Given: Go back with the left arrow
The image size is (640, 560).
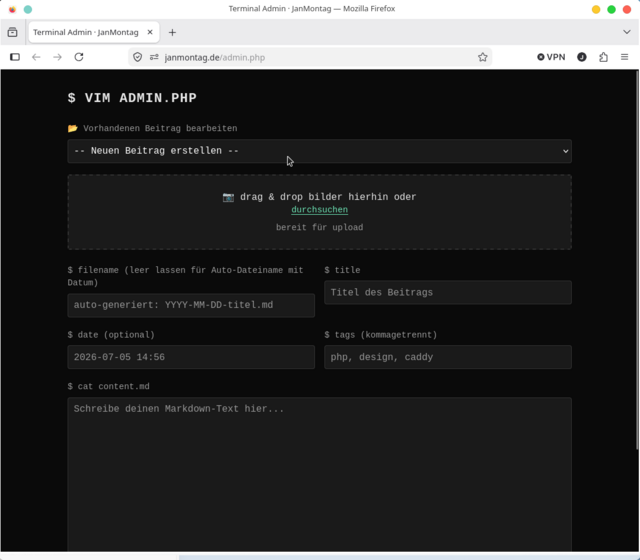Looking at the screenshot, I should coord(36,57).
